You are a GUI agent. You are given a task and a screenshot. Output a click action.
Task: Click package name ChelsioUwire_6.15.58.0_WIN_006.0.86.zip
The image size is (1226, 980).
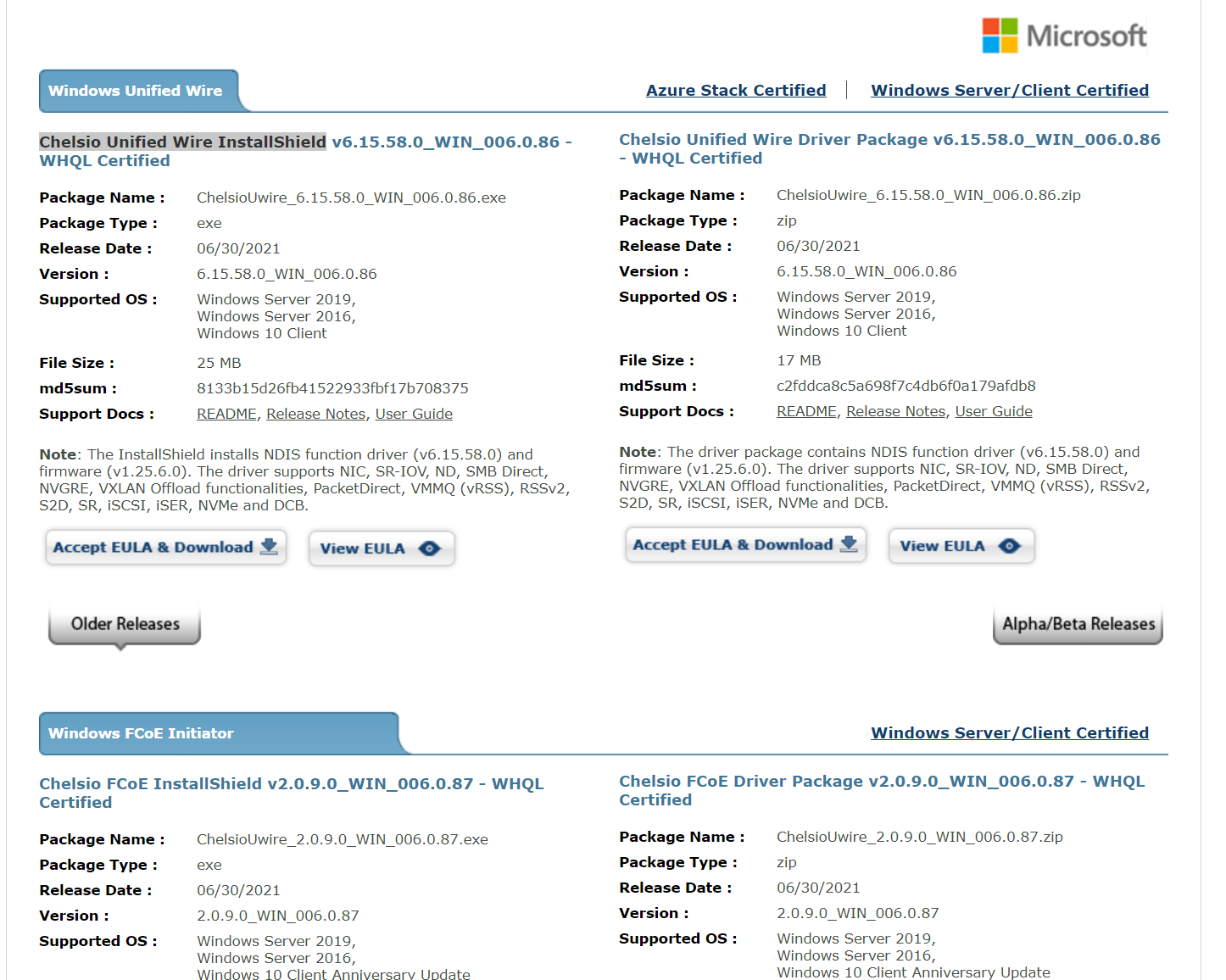[x=928, y=195]
